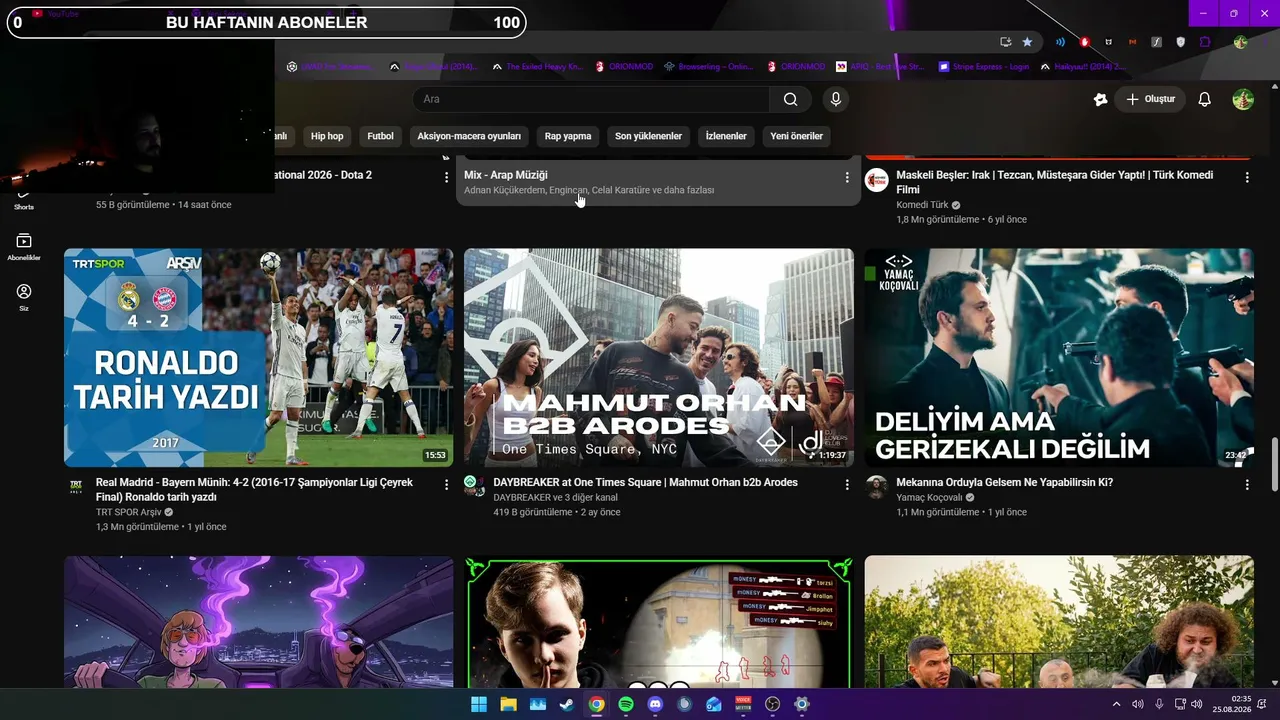Bookmark this page with the star icon
Image resolution: width=1280 pixels, height=720 pixels.
pos(1027,42)
